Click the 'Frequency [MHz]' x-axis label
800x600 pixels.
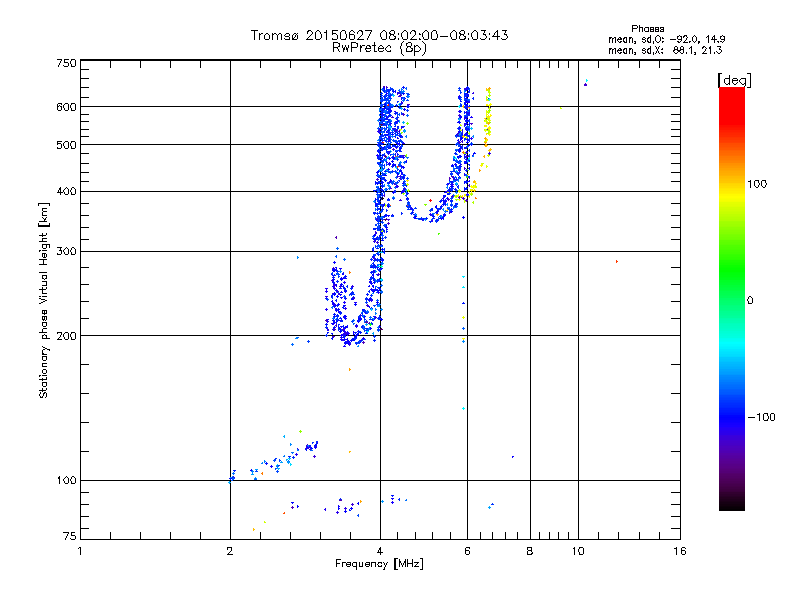(379, 564)
